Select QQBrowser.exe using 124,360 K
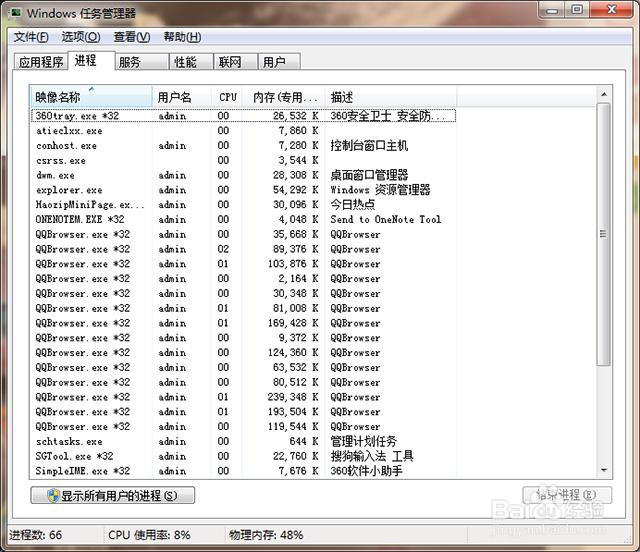Viewport: 640px width, 552px height. tap(244, 352)
